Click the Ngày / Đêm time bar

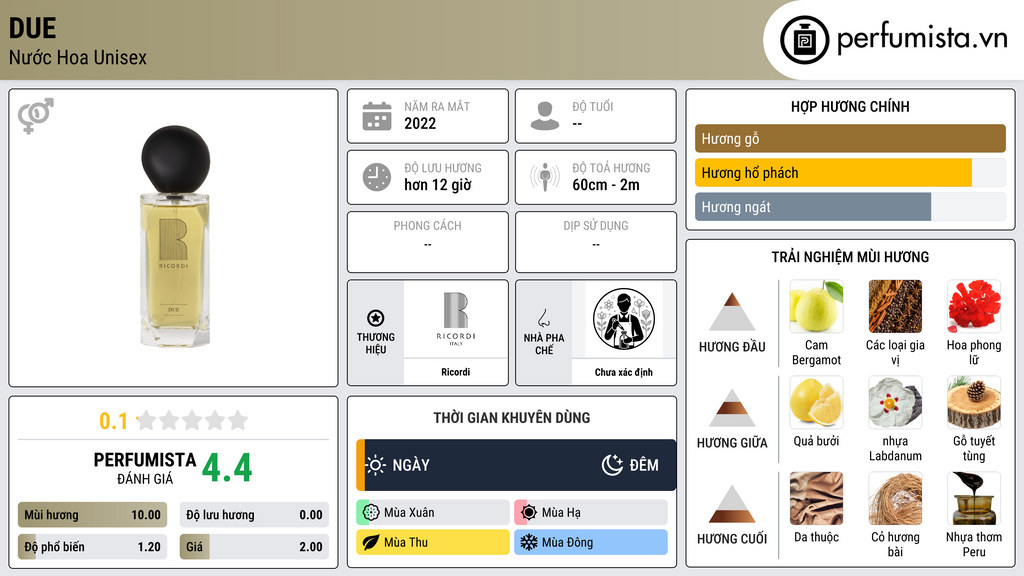(516, 465)
